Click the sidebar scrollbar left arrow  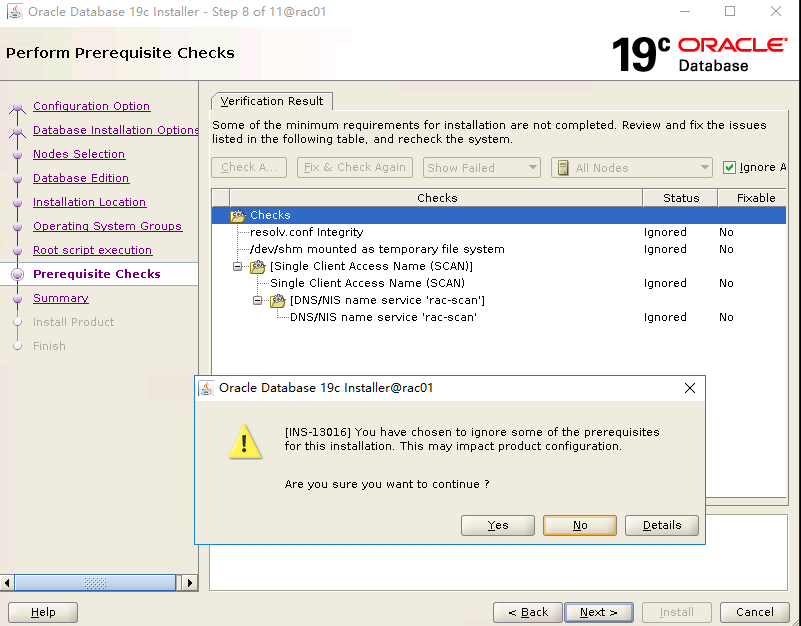pos(7,583)
